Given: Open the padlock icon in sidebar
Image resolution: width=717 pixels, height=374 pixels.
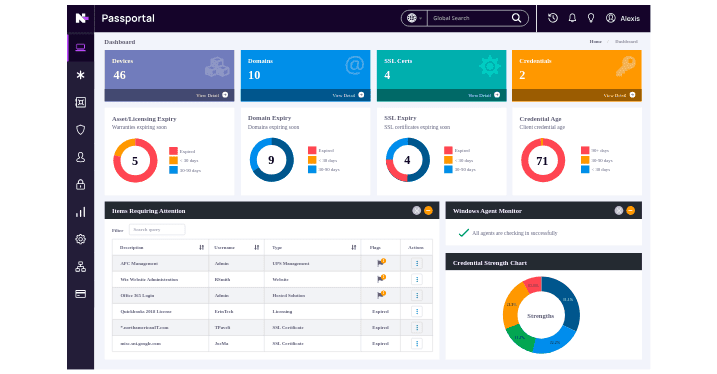Looking at the screenshot, I should click(x=80, y=184).
